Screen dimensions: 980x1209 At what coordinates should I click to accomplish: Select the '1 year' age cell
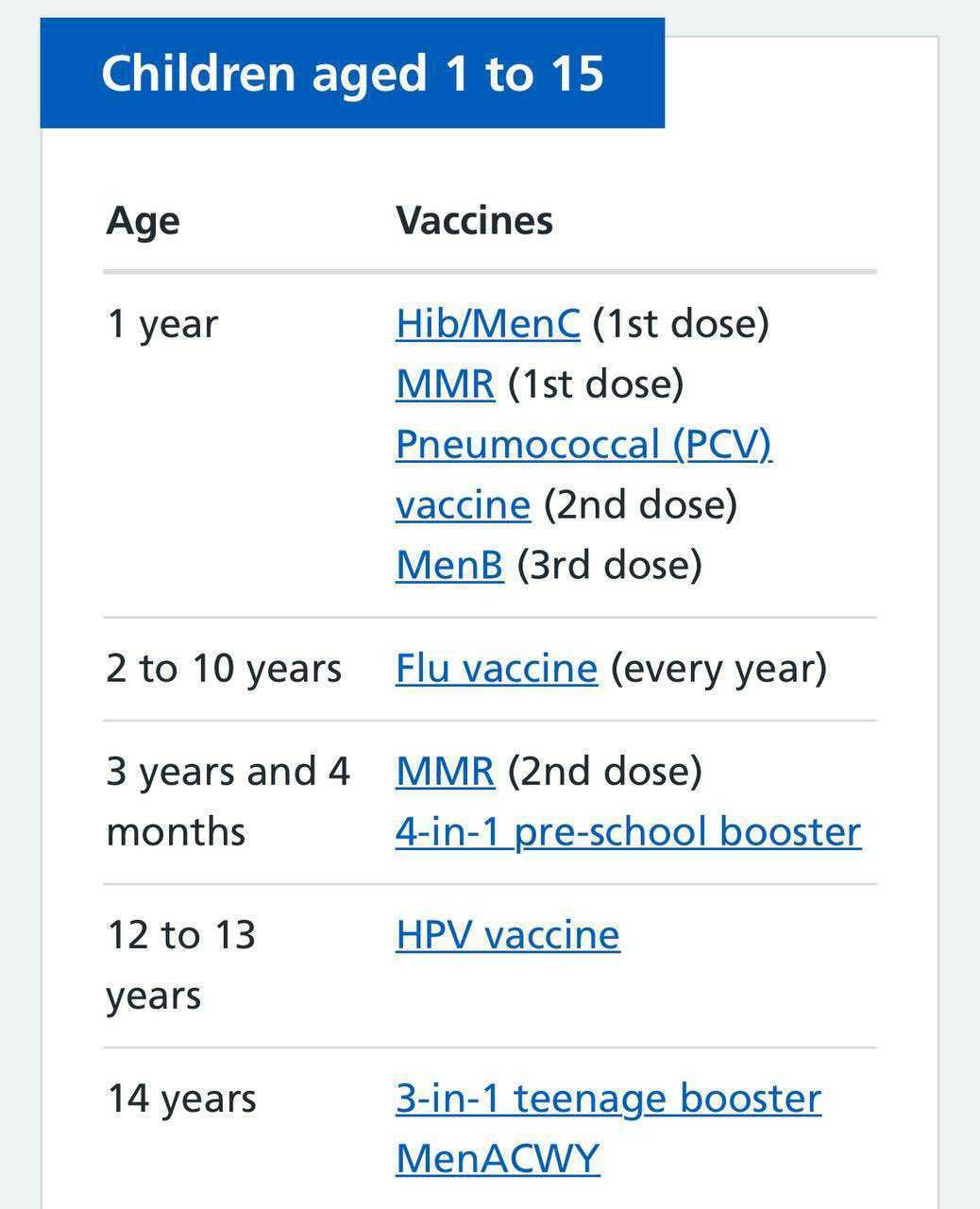click(162, 324)
